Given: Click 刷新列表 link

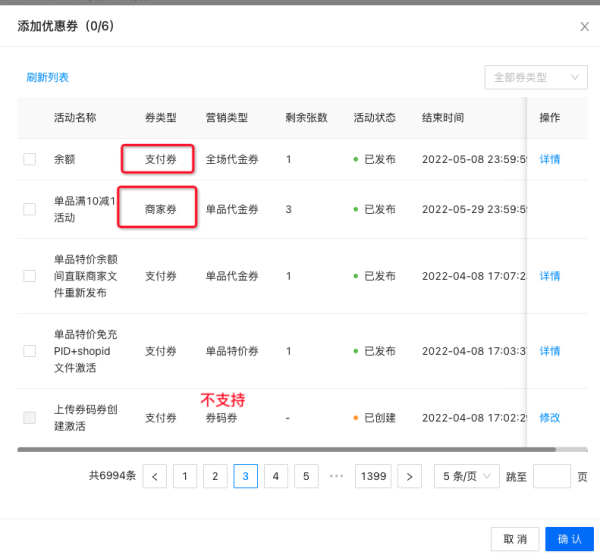Looking at the screenshot, I should click(x=47, y=77).
